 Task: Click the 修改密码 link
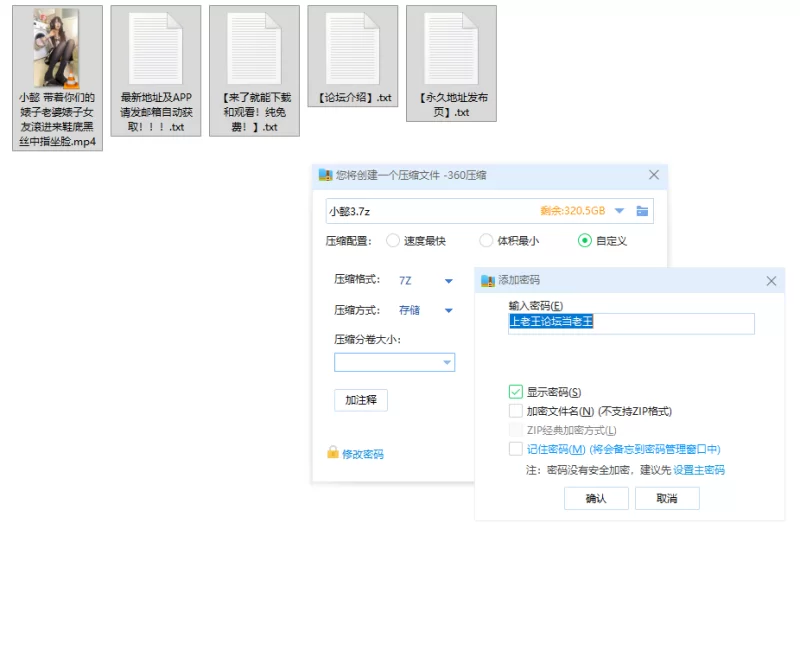pyautogui.click(x=363, y=454)
